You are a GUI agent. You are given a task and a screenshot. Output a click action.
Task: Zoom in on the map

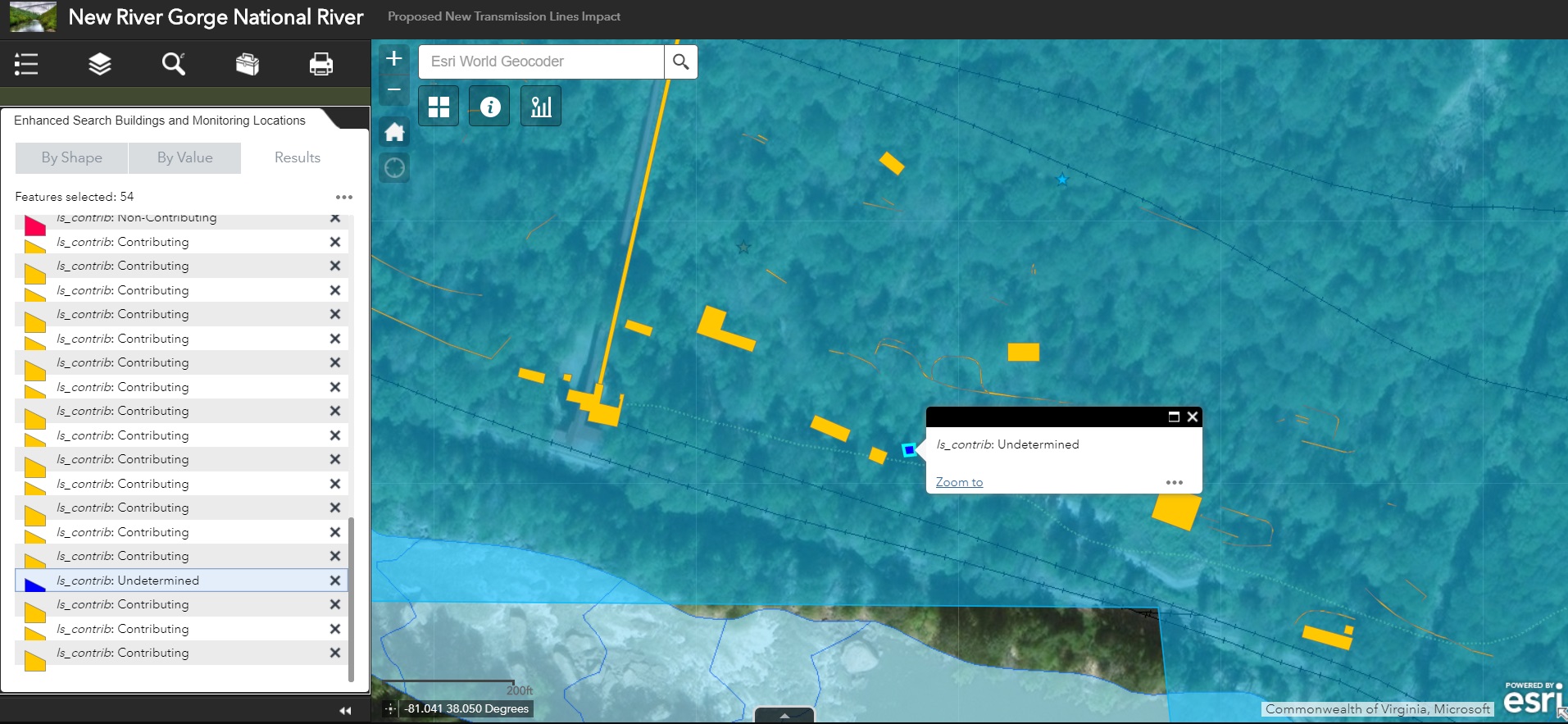pyautogui.click(x=394, y=58)
